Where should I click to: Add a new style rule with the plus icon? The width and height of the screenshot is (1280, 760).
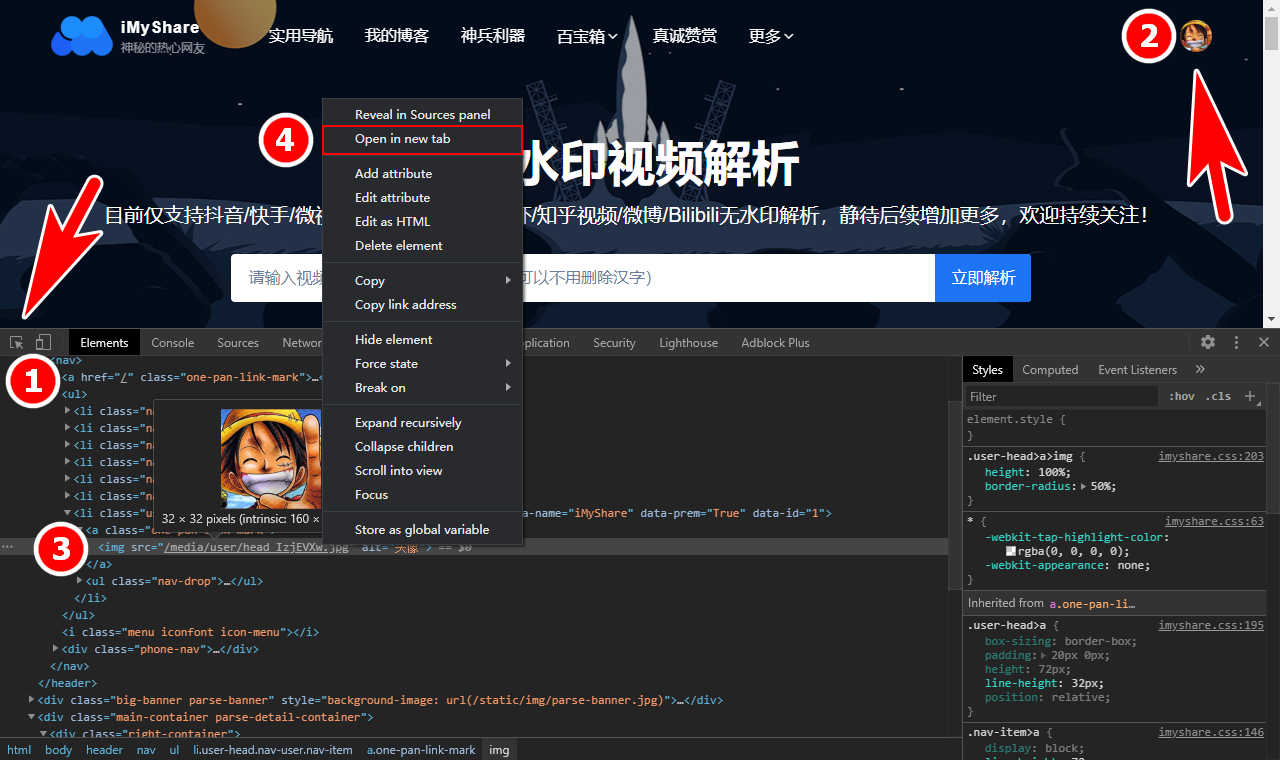pyautogui.click(x=1250, y=396)
